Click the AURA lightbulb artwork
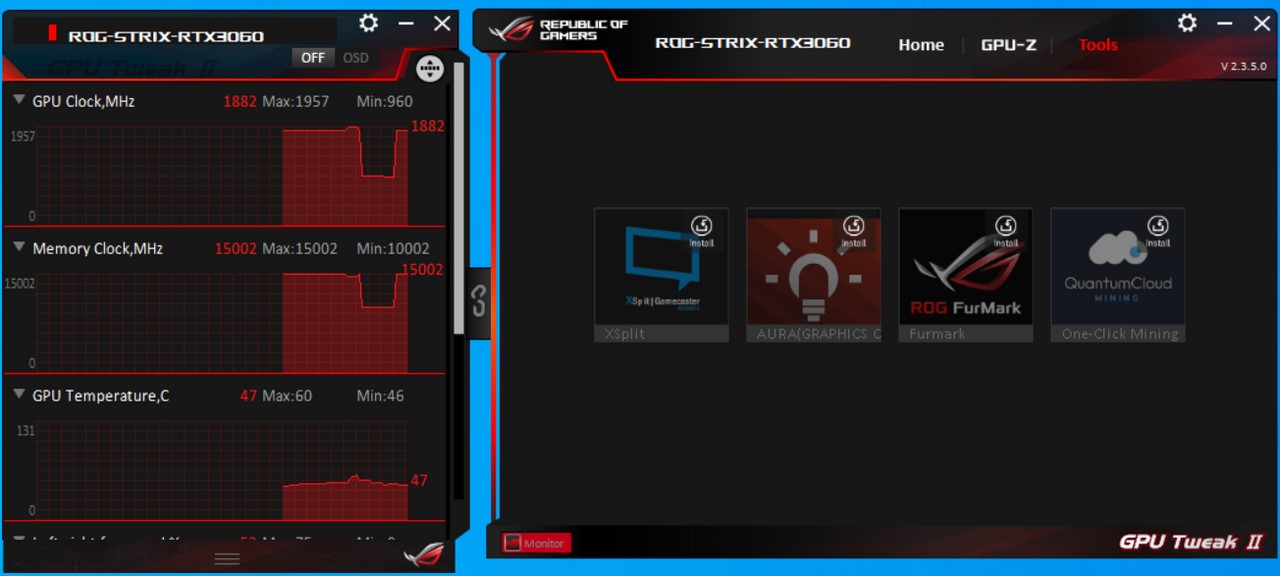The height and width of the screenshot is (576, 1280). pyautogui.click(x=813, y=266)
